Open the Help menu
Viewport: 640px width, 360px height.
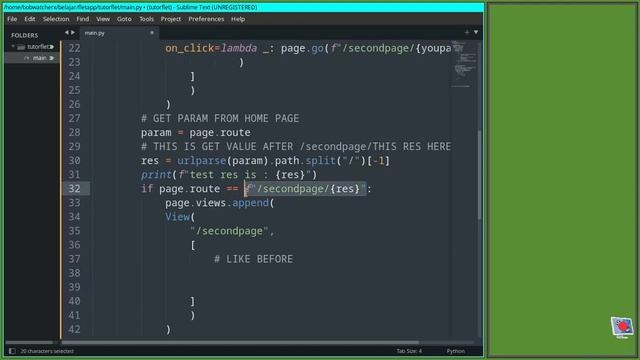[x=238, y=19]
